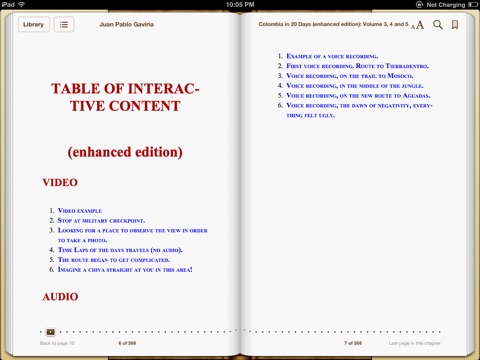
Task: Tap the battery icon in status bar
Action: click(x=473, y=5)
